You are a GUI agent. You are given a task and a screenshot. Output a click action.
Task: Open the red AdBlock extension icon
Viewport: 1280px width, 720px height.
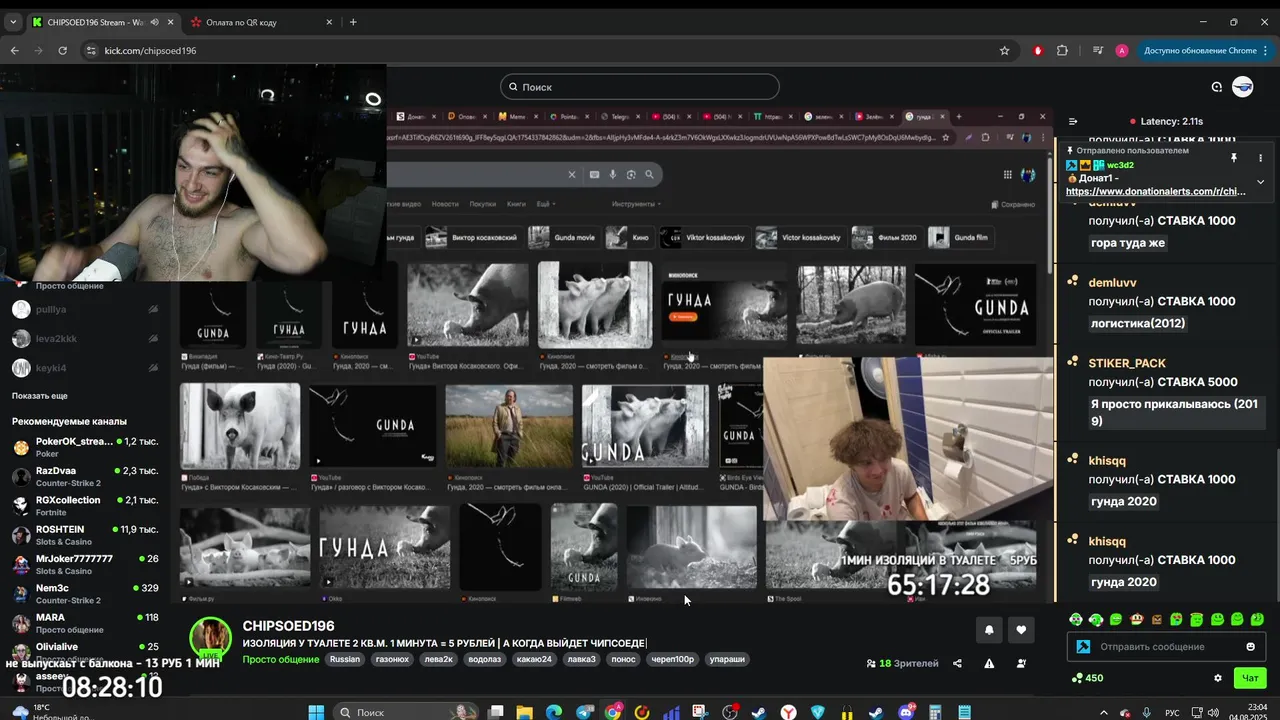(1038, 50)
